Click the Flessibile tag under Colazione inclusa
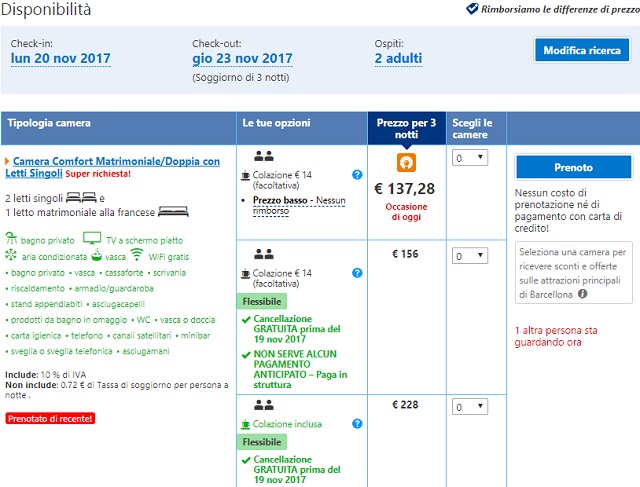 (x=262, y=442)
